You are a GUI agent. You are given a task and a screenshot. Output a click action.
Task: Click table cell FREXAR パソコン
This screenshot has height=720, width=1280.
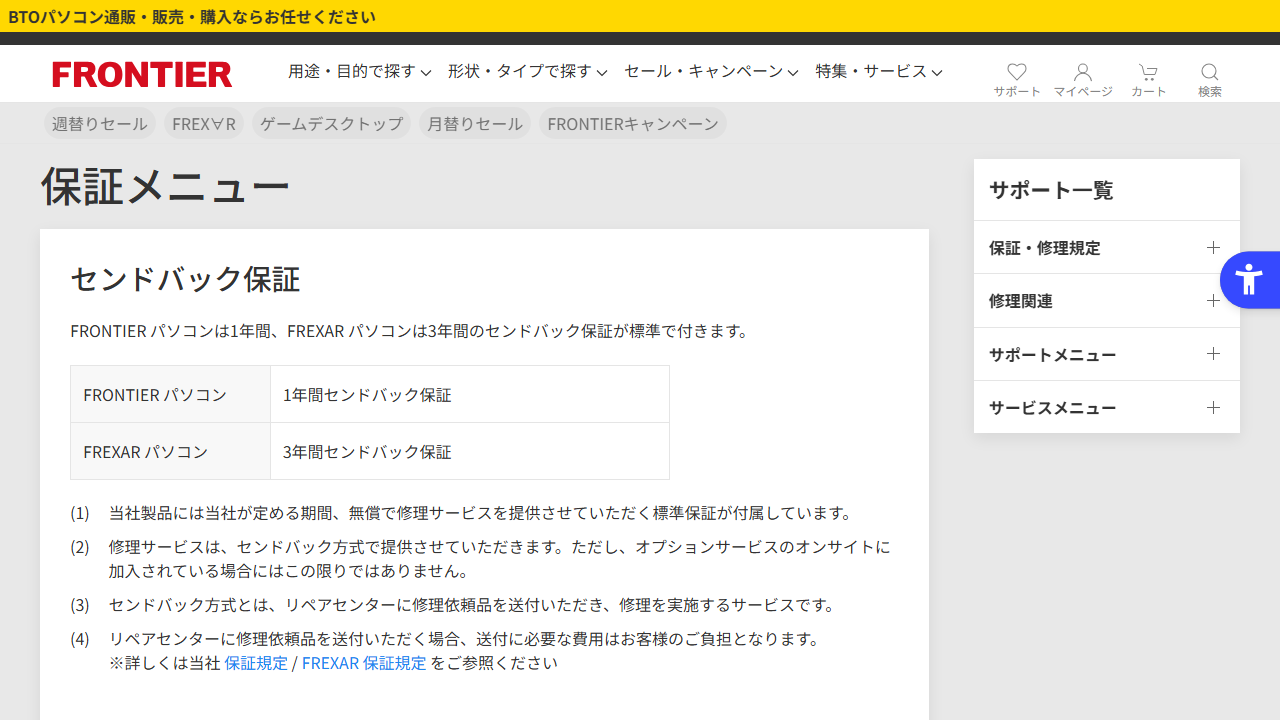click(170, 451)
